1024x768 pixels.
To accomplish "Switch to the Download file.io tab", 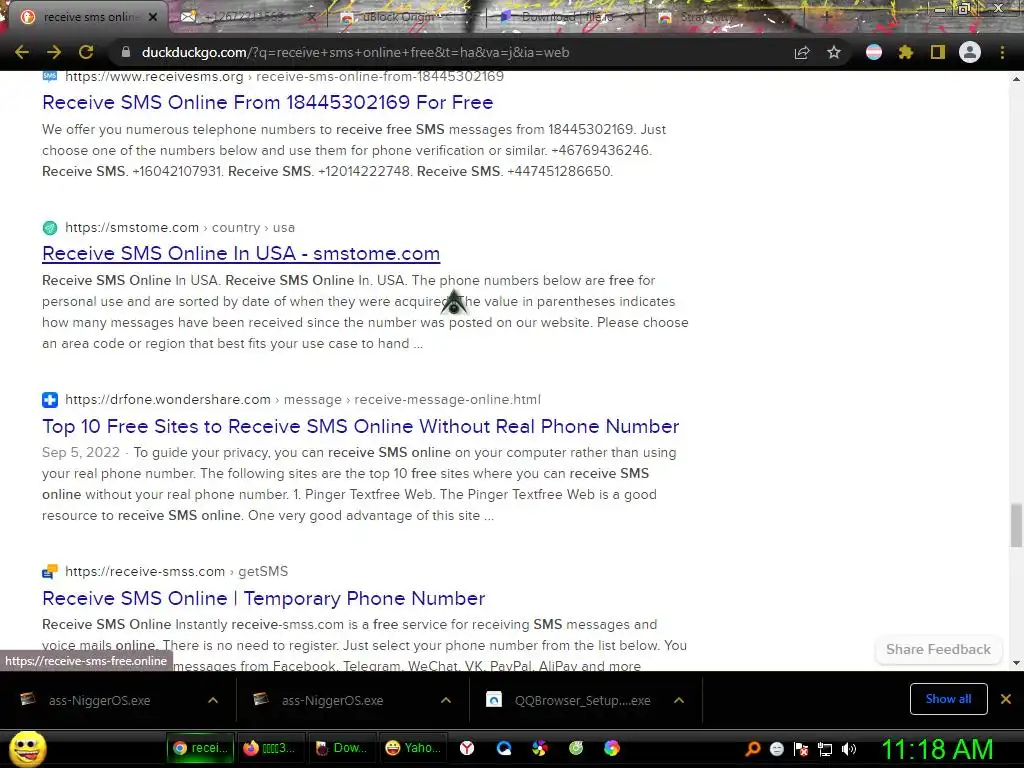I will 566,17.
